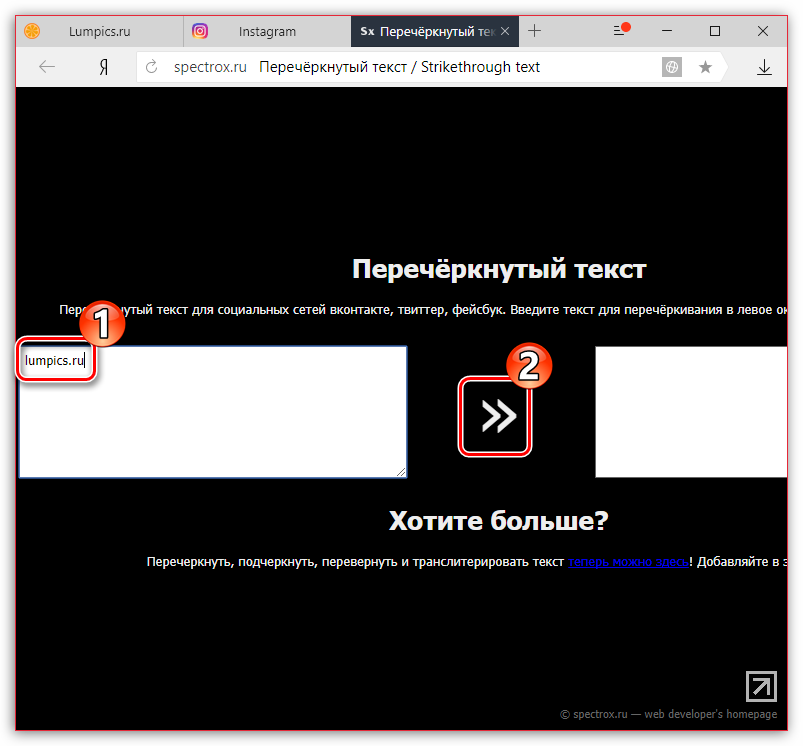The image size is (803, 746).
Task: Go back with the browser back arrow
Action: (46, 67)
